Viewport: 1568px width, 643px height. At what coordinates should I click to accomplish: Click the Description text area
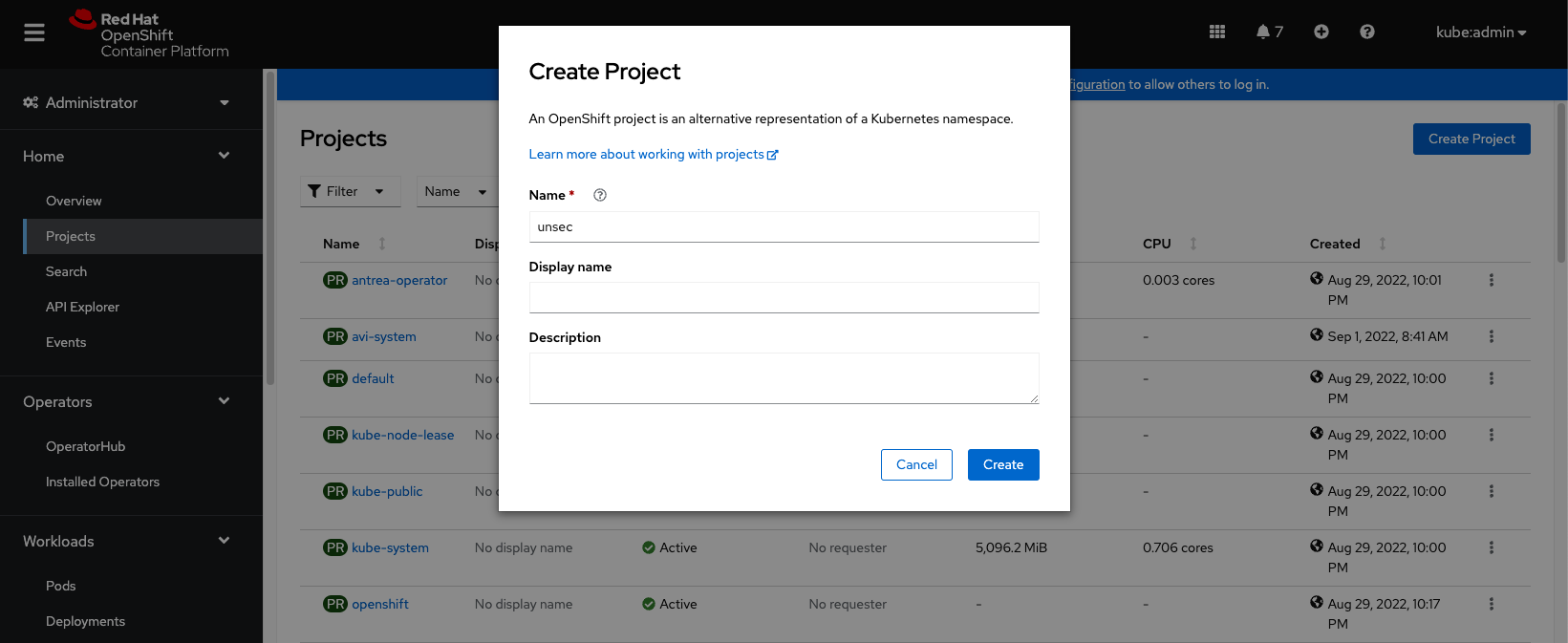[784, 378]
